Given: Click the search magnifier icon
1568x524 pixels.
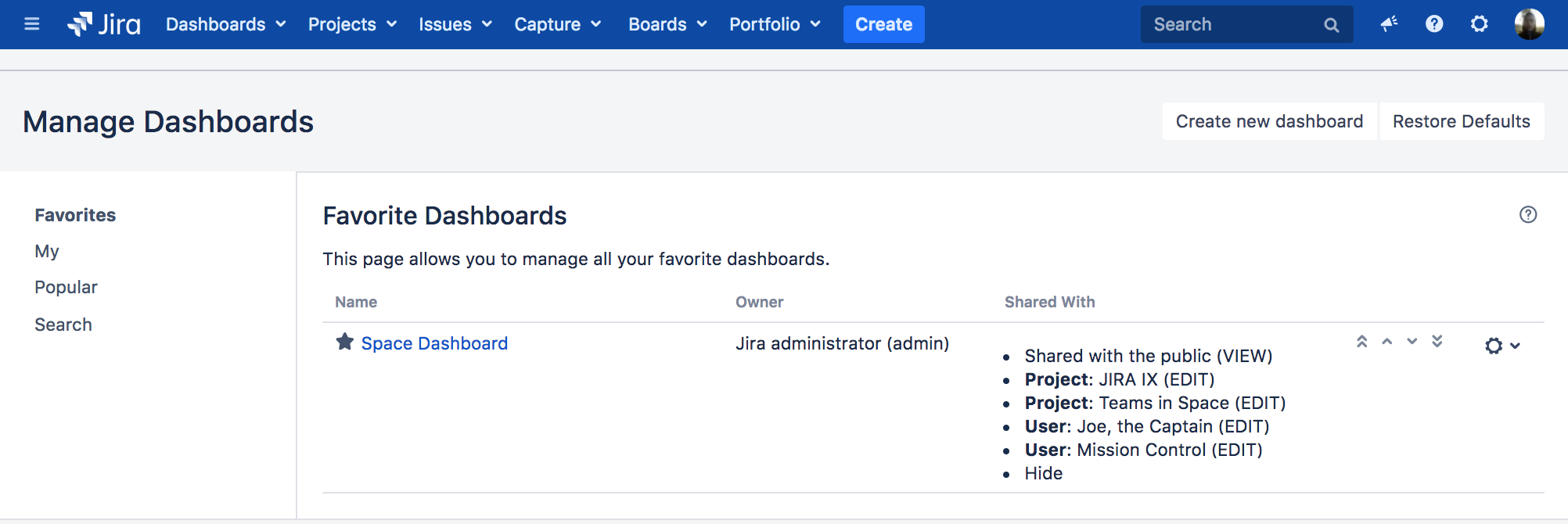Looking at the screenshot, I should pyautogui.click(x=1331, y=25).
